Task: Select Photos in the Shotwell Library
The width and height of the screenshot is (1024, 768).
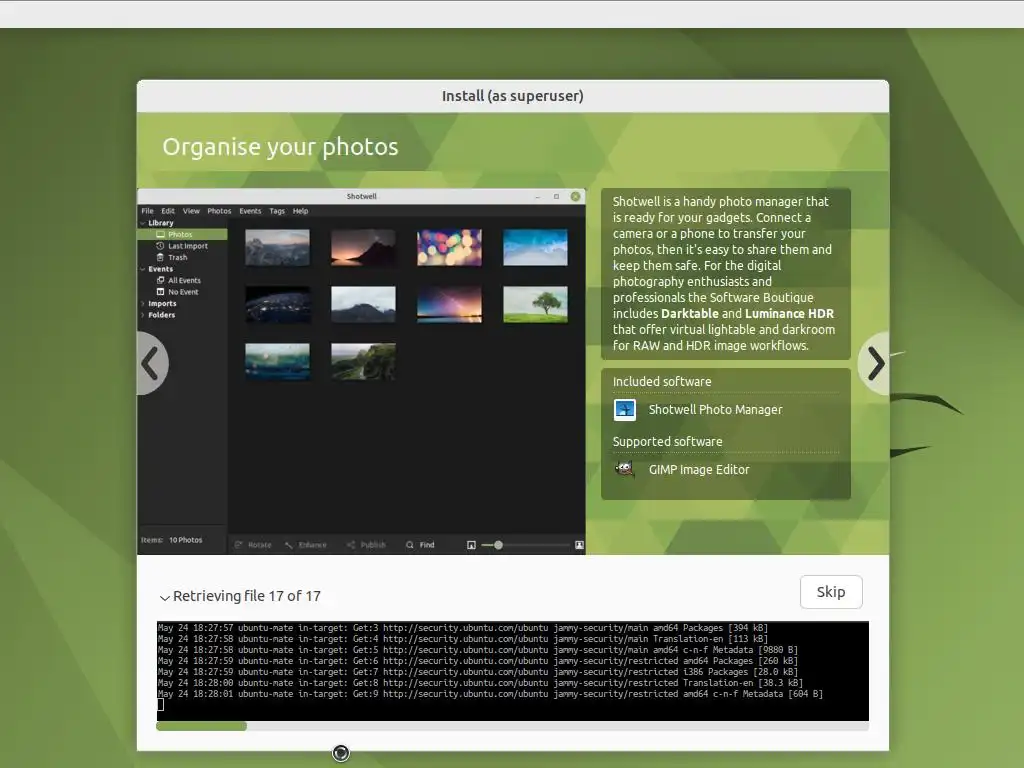Action: point(182,234)
